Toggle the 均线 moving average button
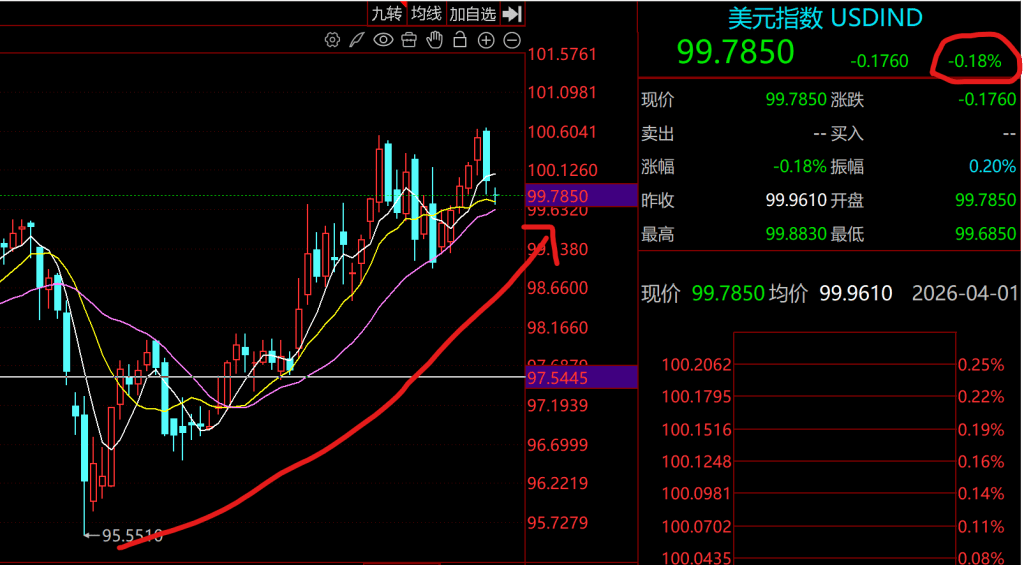Image resolution: width=1024 pixels, height=565 pixels. click(427, 14)
